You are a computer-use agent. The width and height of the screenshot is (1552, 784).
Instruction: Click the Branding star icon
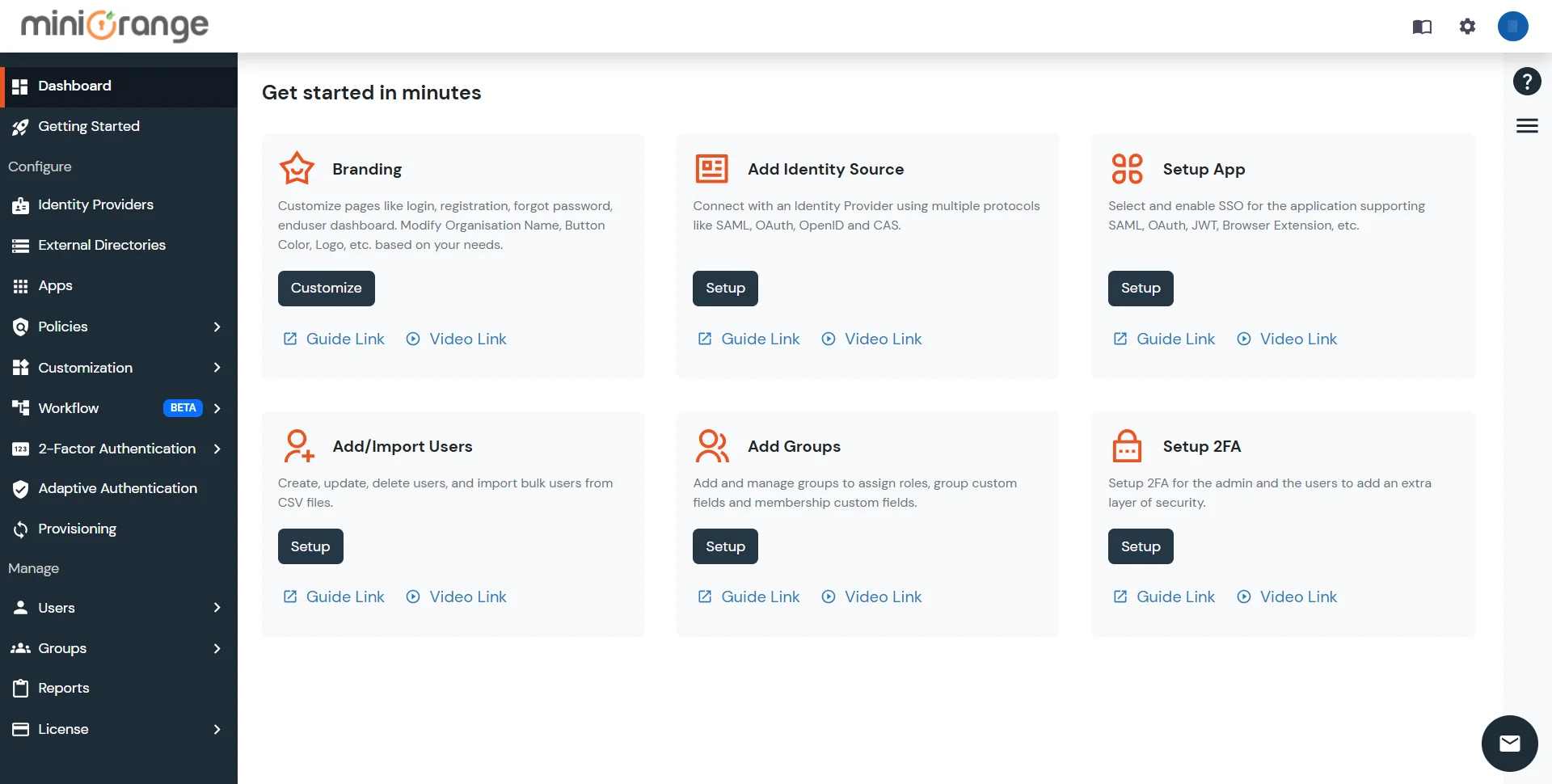coord(297,168)
